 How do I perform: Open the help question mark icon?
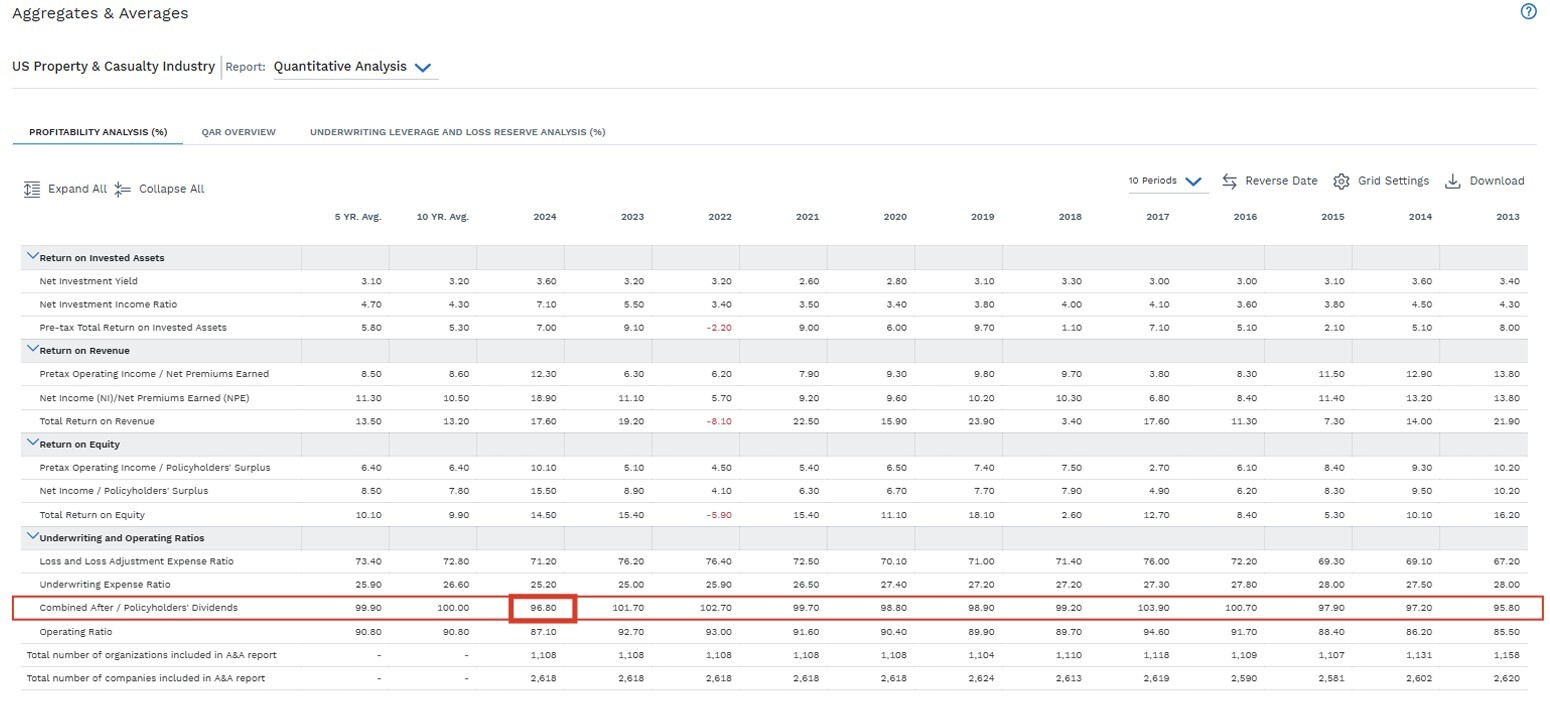(1528, 12)
